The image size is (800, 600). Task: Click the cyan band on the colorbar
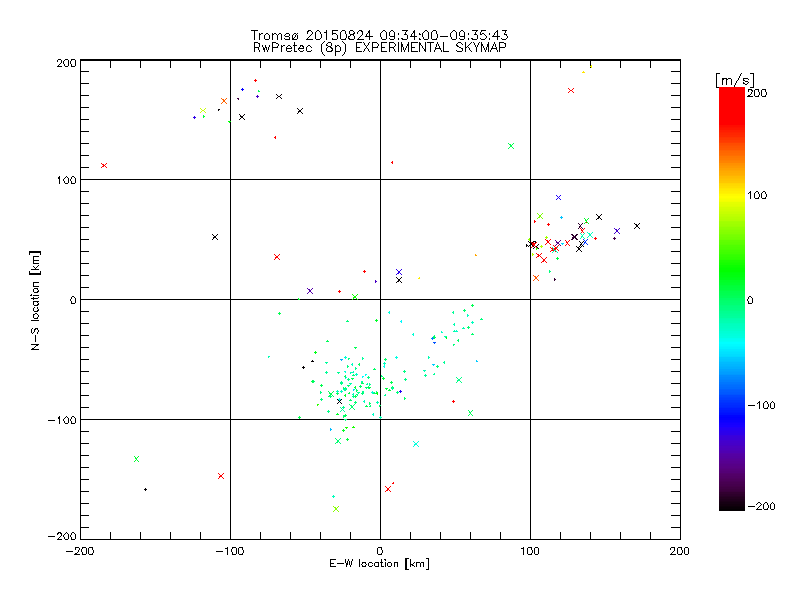732,342
